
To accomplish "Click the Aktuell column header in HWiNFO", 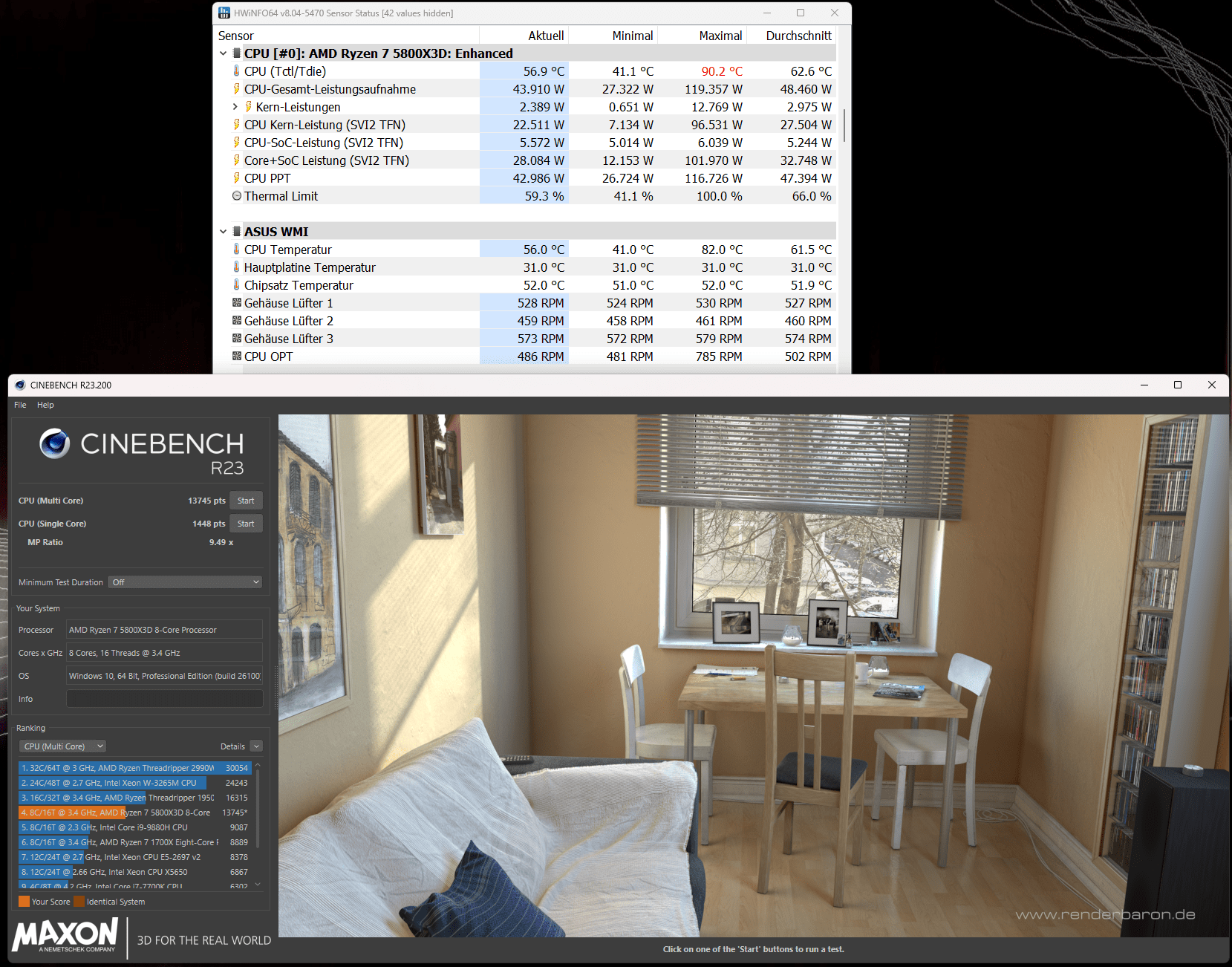I will [524, 36].
